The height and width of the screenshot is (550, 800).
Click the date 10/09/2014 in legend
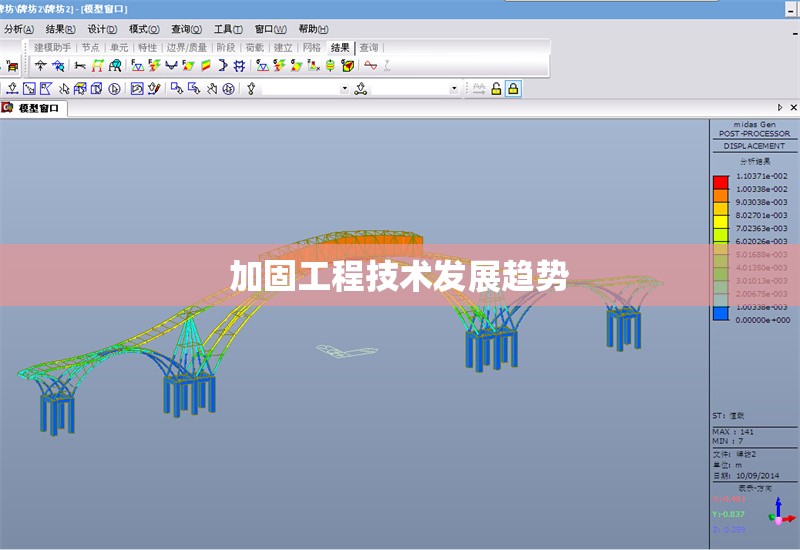758,476
